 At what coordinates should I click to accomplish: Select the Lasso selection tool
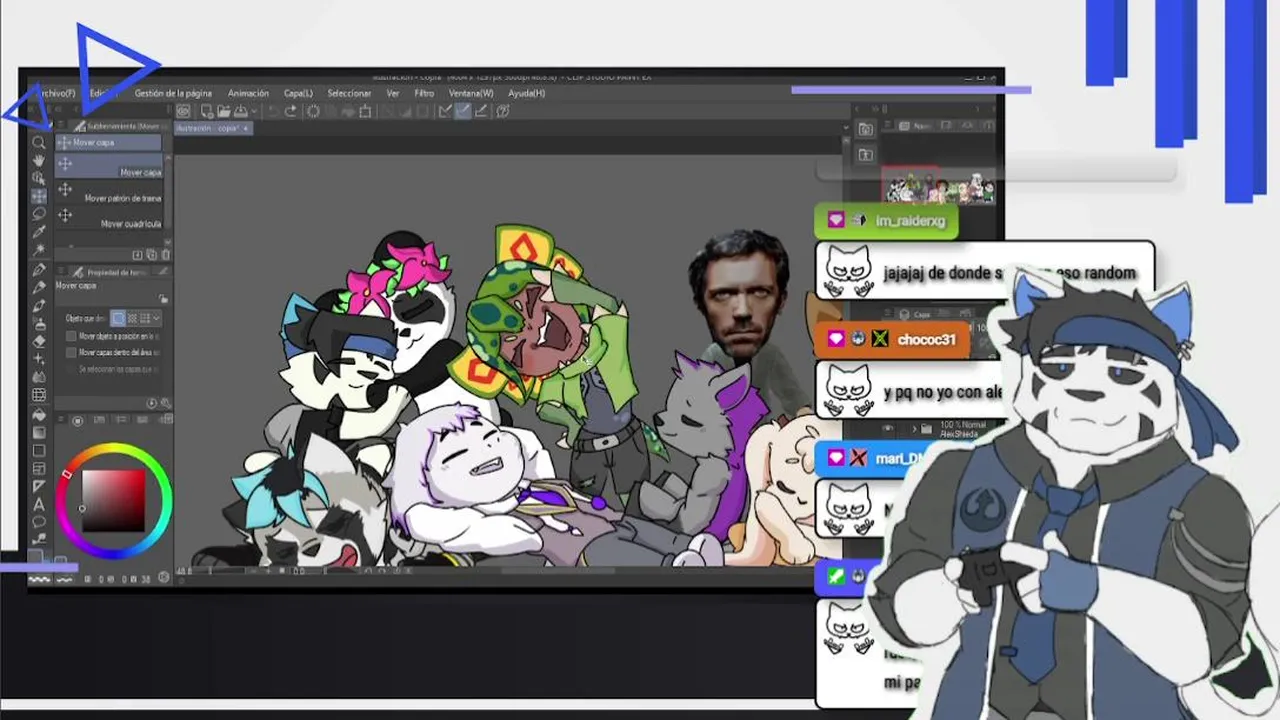tap(39, 214)
